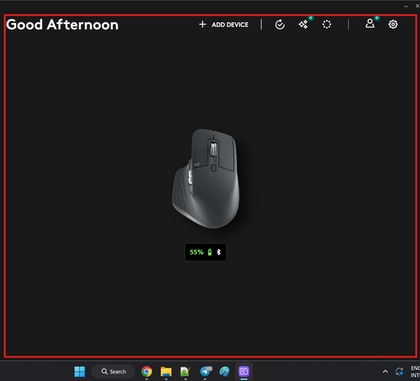Image resolution: width=420 pixels, height=381 pixels.
Task: Expand the system tray hidden icons chevron
Action: coord(385,371)
